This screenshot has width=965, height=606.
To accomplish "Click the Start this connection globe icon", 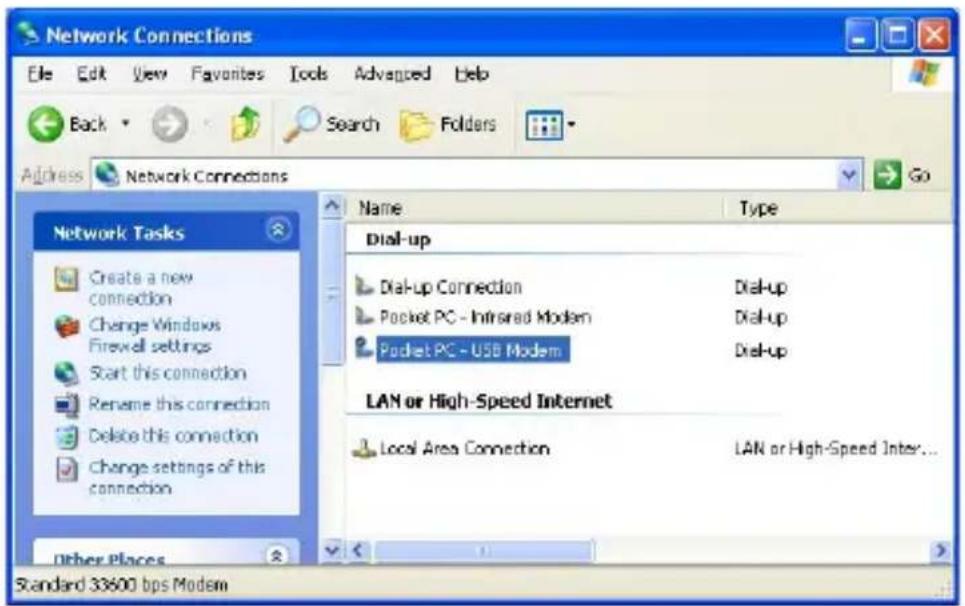I will [66, 373].
